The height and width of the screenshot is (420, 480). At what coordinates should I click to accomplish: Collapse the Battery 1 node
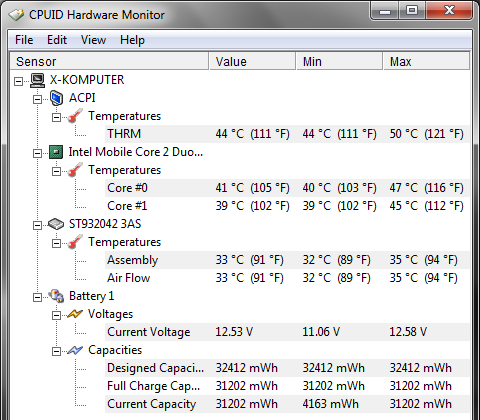38,297
